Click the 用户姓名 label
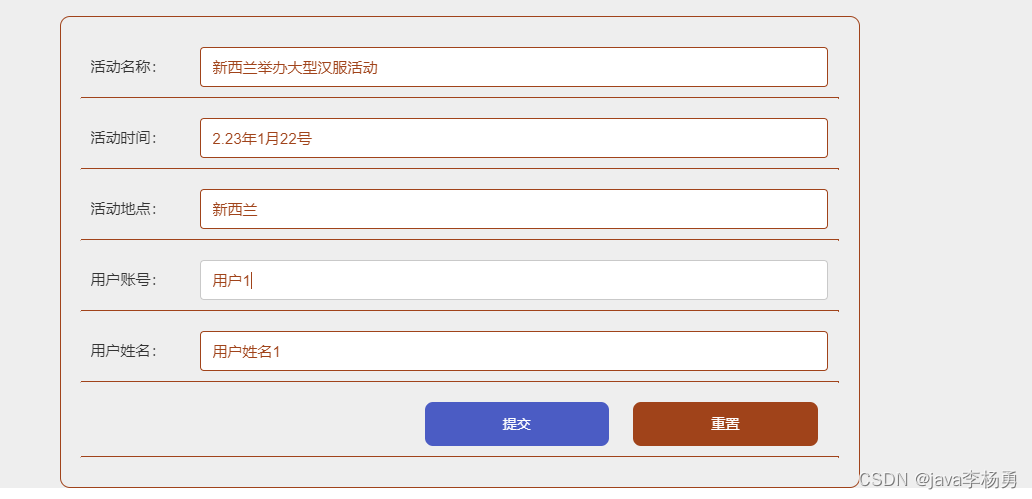1032x499 pixels. click(123, 351)
